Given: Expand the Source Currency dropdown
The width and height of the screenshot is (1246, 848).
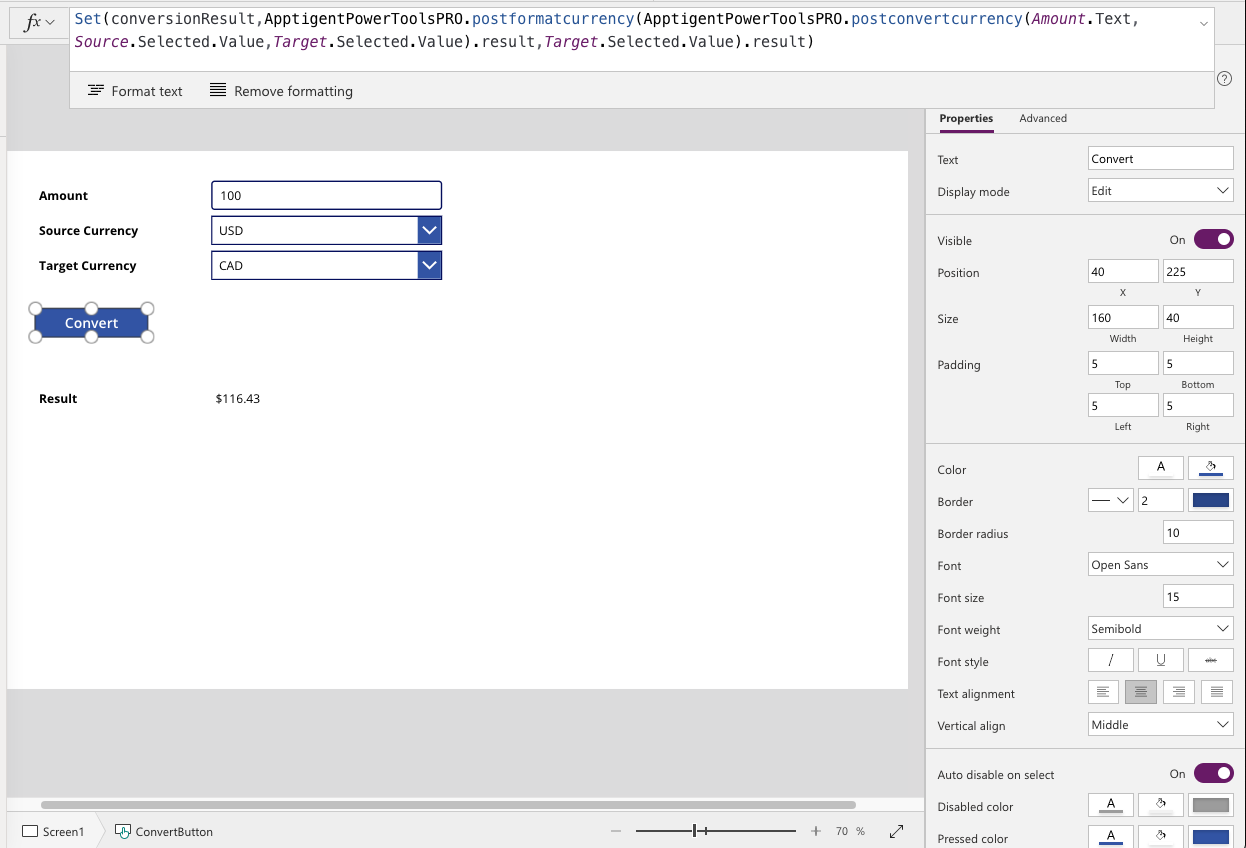Looking at the screenshot, I should tap(429, 230).
